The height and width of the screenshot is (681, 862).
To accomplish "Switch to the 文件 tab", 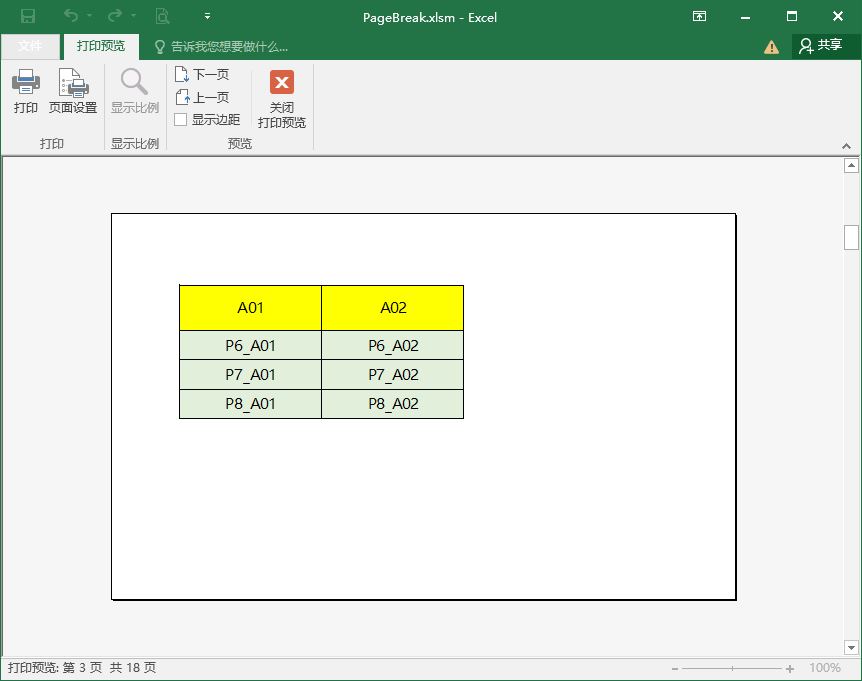I will pyautogui.click(x=30, y=46).
